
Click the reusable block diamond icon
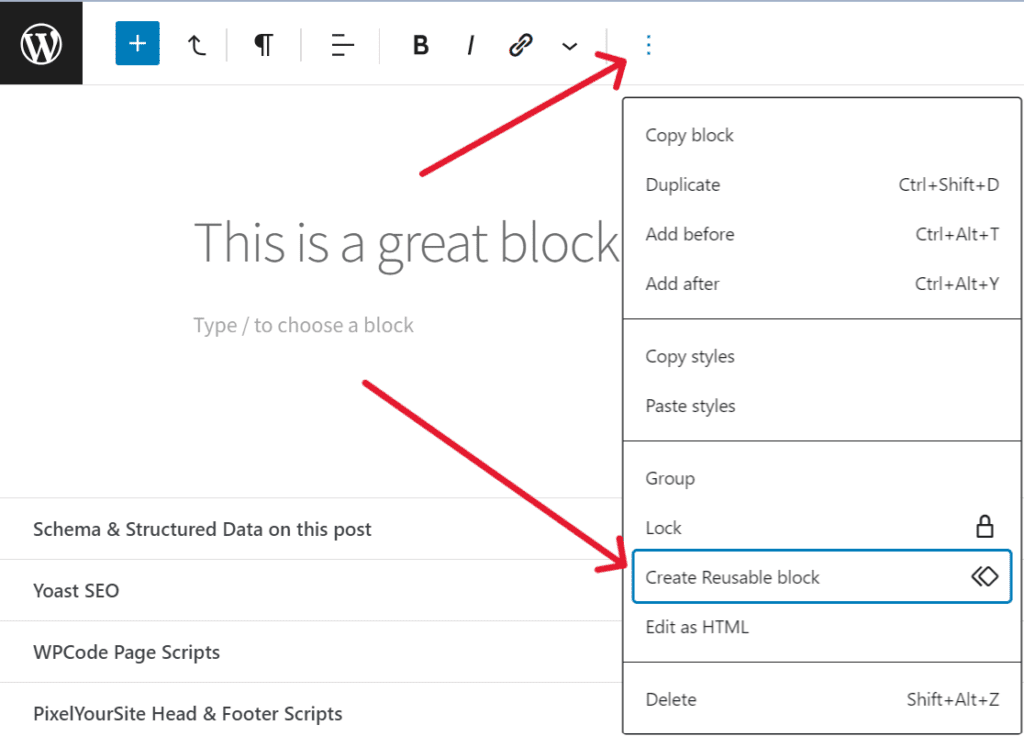point(985,577)
